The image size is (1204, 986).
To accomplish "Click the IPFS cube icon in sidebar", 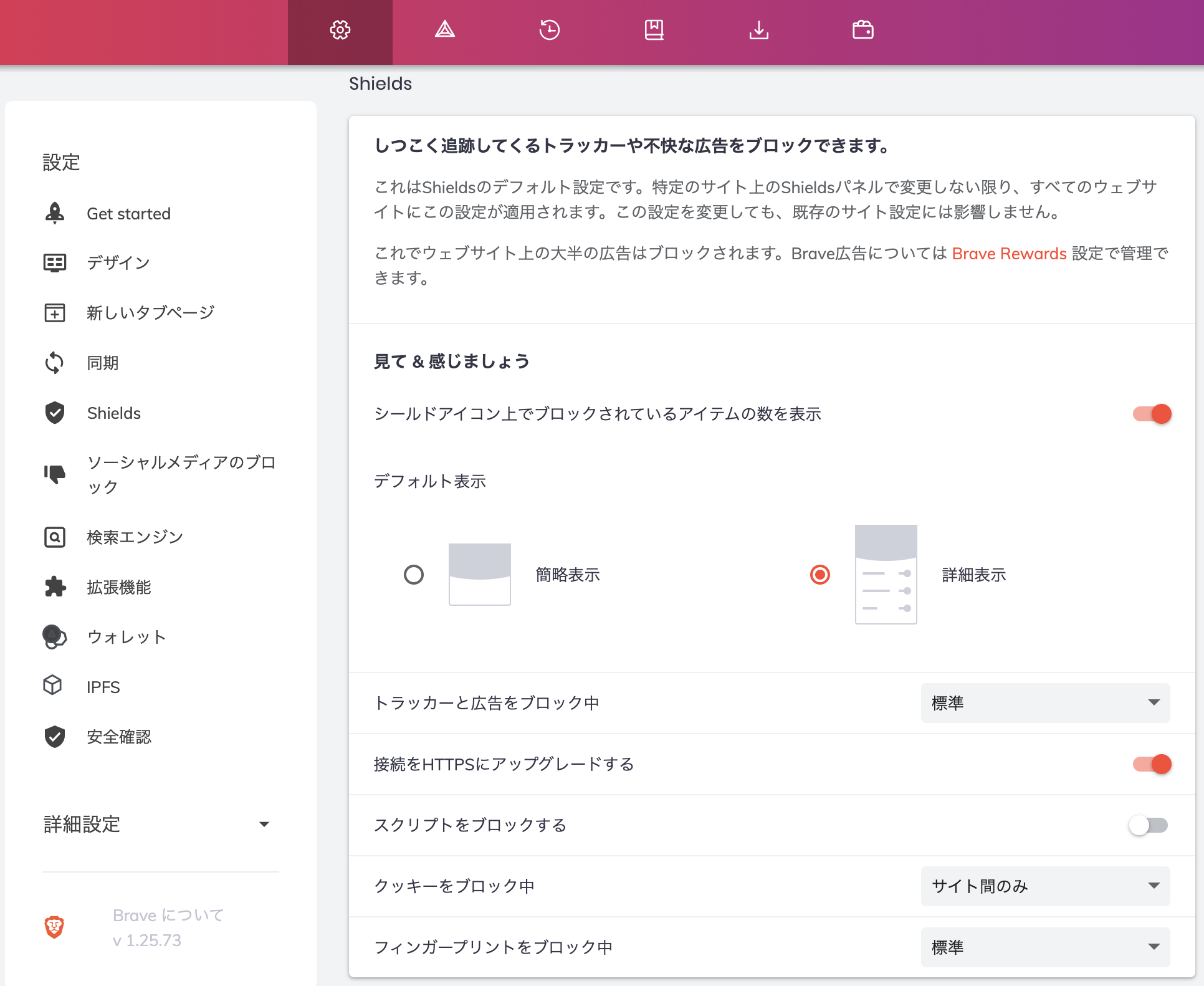I will [x=53, y=686].
